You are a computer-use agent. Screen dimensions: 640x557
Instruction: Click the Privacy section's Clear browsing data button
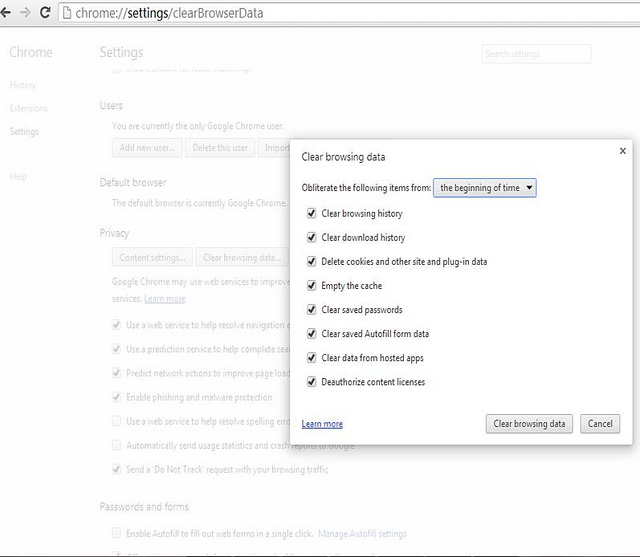(x=242, y=257)
